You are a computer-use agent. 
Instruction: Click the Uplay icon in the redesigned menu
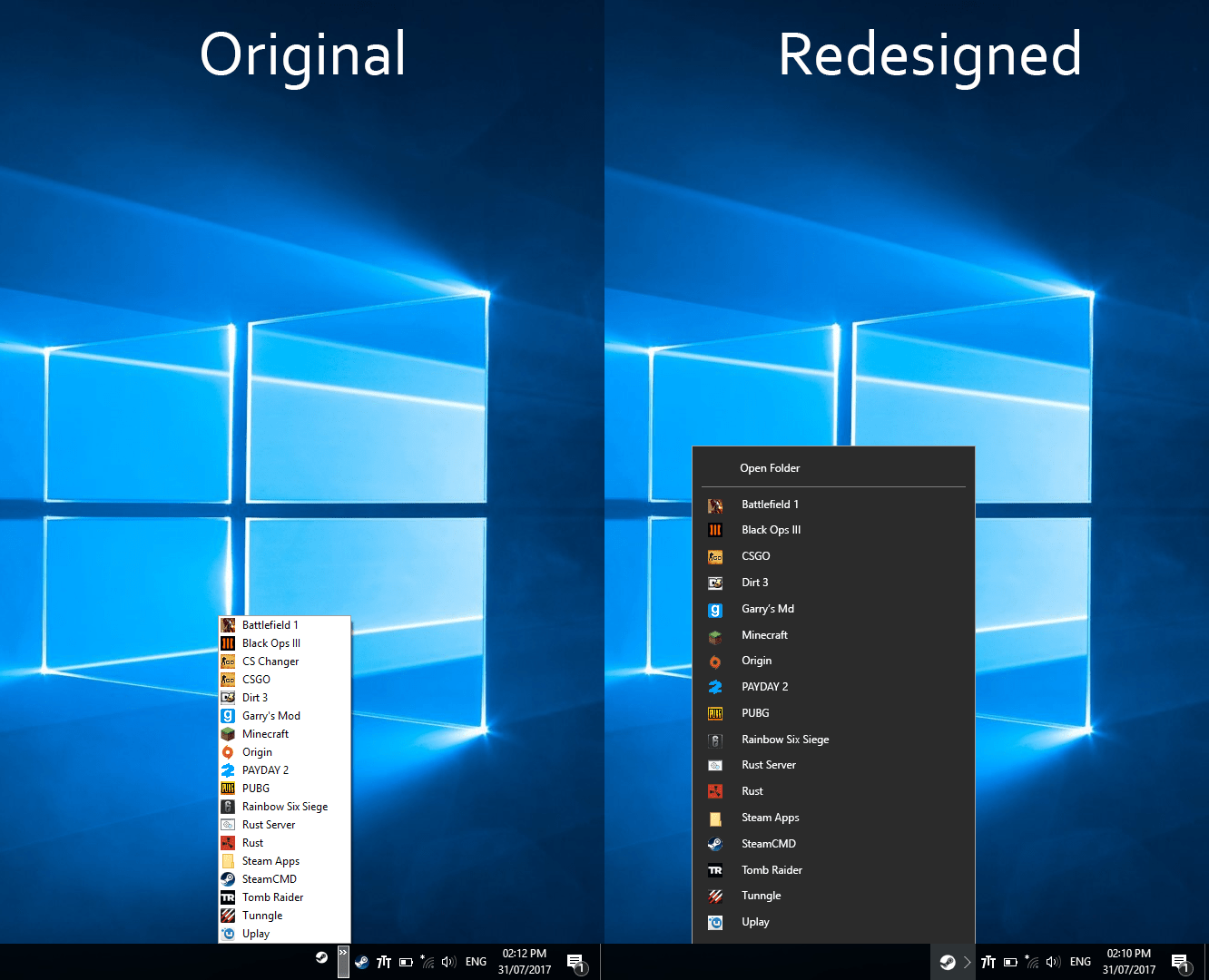tap(715, 922)
